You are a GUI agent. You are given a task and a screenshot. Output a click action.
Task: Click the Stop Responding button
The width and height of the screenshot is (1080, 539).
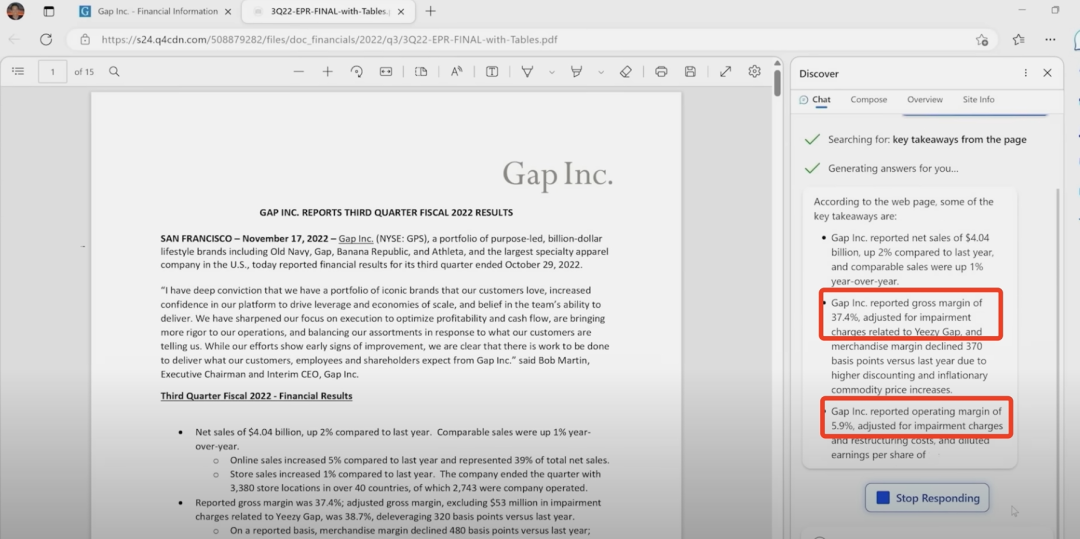click(x=927, y=498)
